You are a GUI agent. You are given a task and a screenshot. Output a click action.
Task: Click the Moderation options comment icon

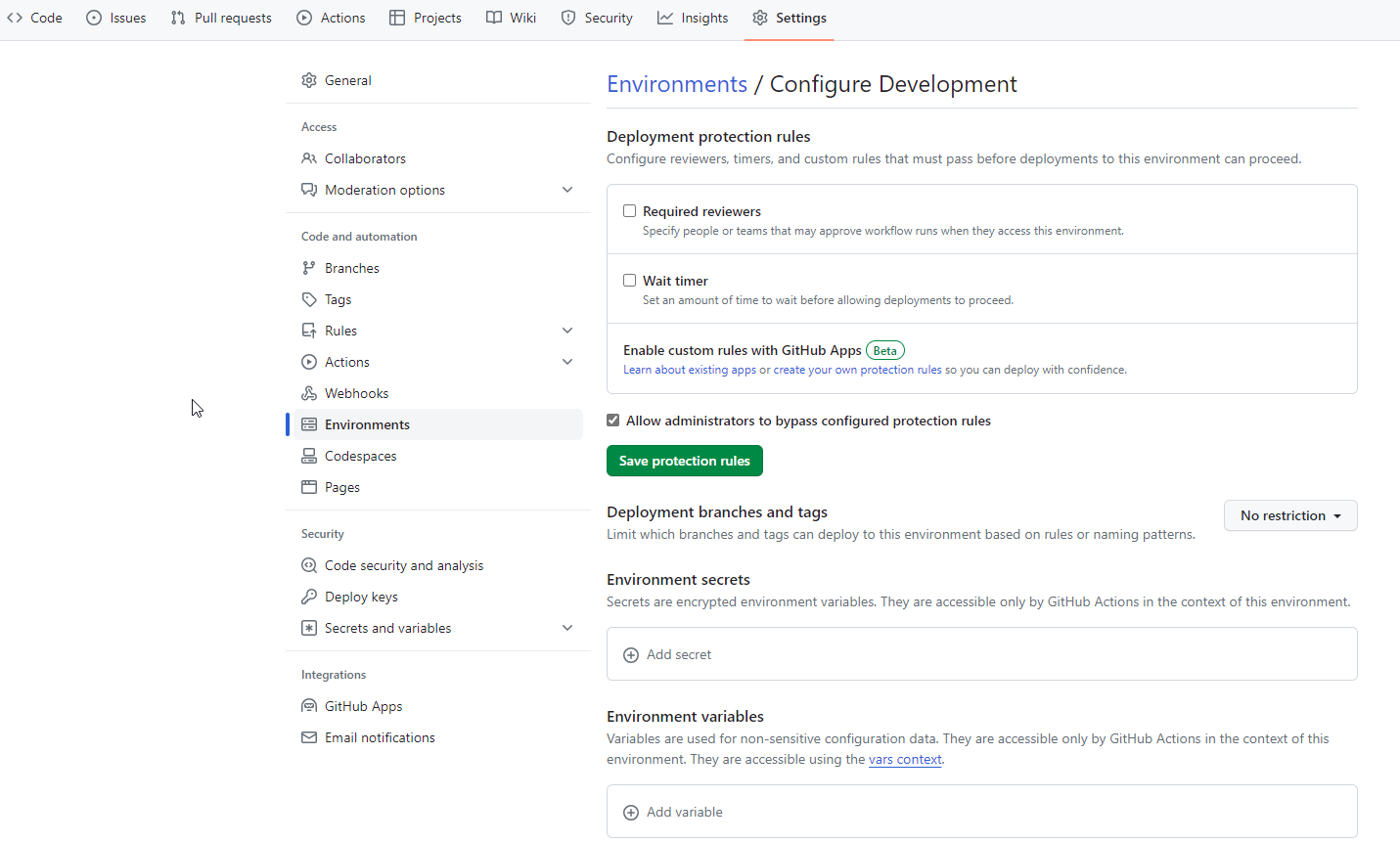coord(309,190)
